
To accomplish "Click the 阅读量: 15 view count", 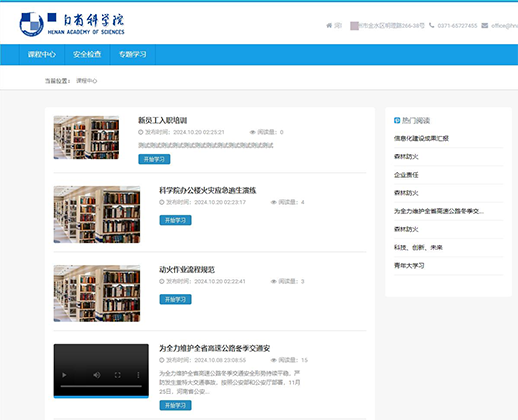I will [x=293, y=360].
